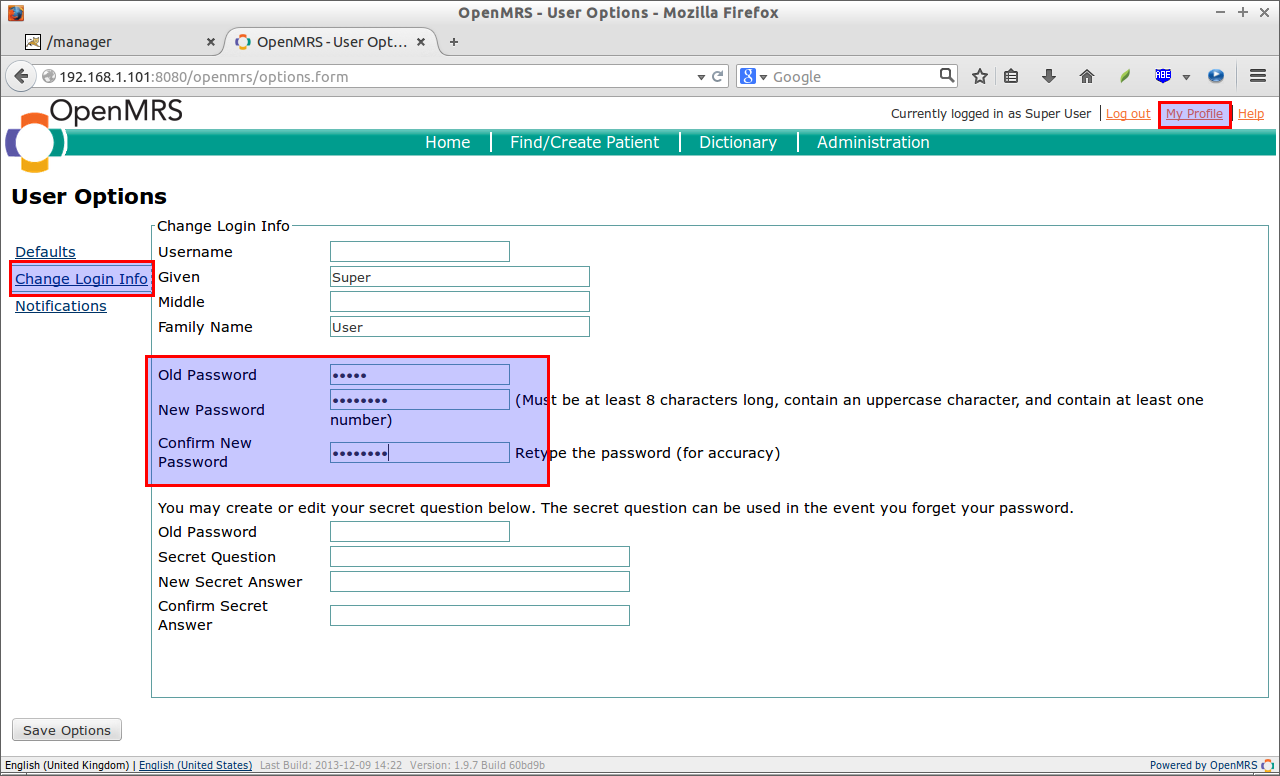
Task: Switch to the /manager tab
Action: [x=120, y=42]
